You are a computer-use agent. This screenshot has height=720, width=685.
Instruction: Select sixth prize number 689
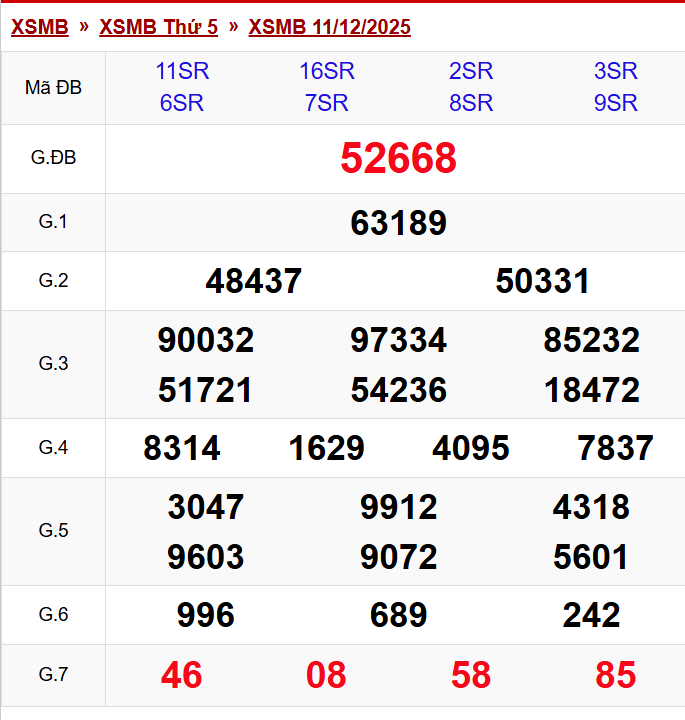(398, 616)
